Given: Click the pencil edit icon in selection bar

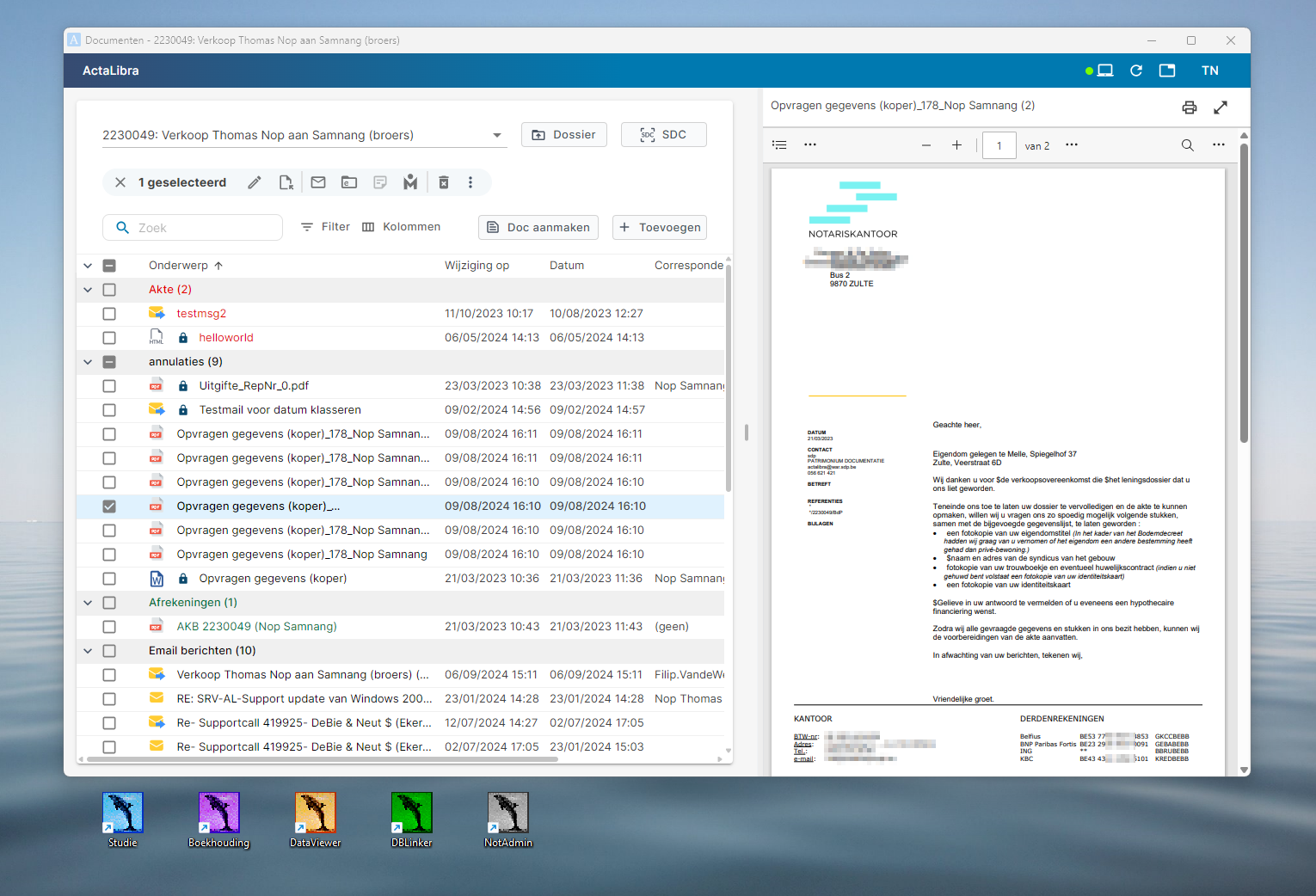Looking at the screenshot, I should [x=255, y=182].
